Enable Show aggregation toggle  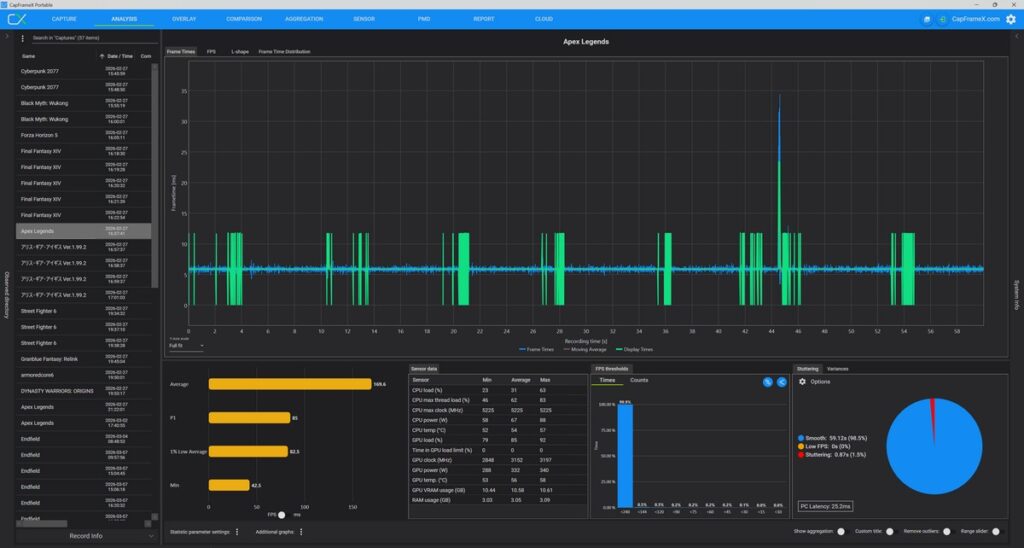point(841,532)
